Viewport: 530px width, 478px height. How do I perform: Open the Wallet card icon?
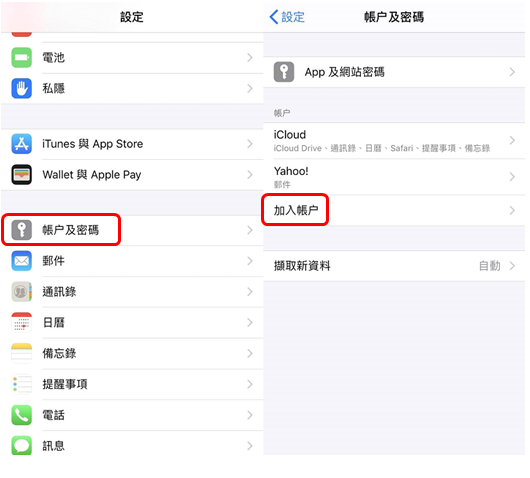[22, 174]
